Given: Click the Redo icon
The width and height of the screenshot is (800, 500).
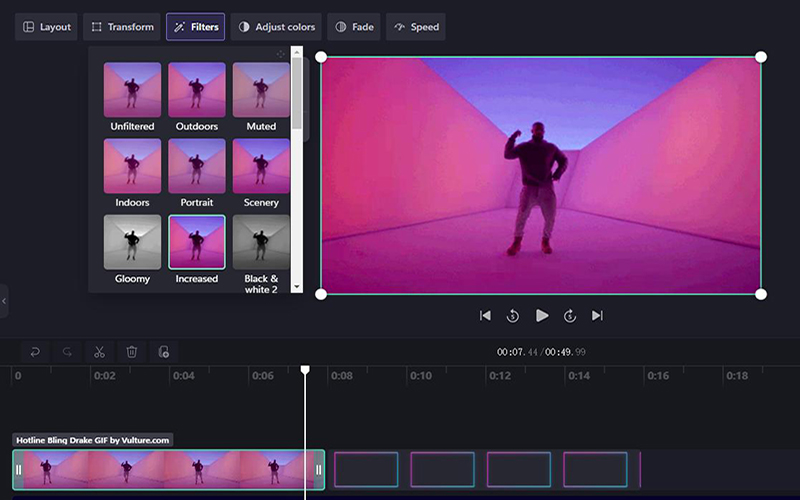Looking at the screenshot, I should point(67,352).
